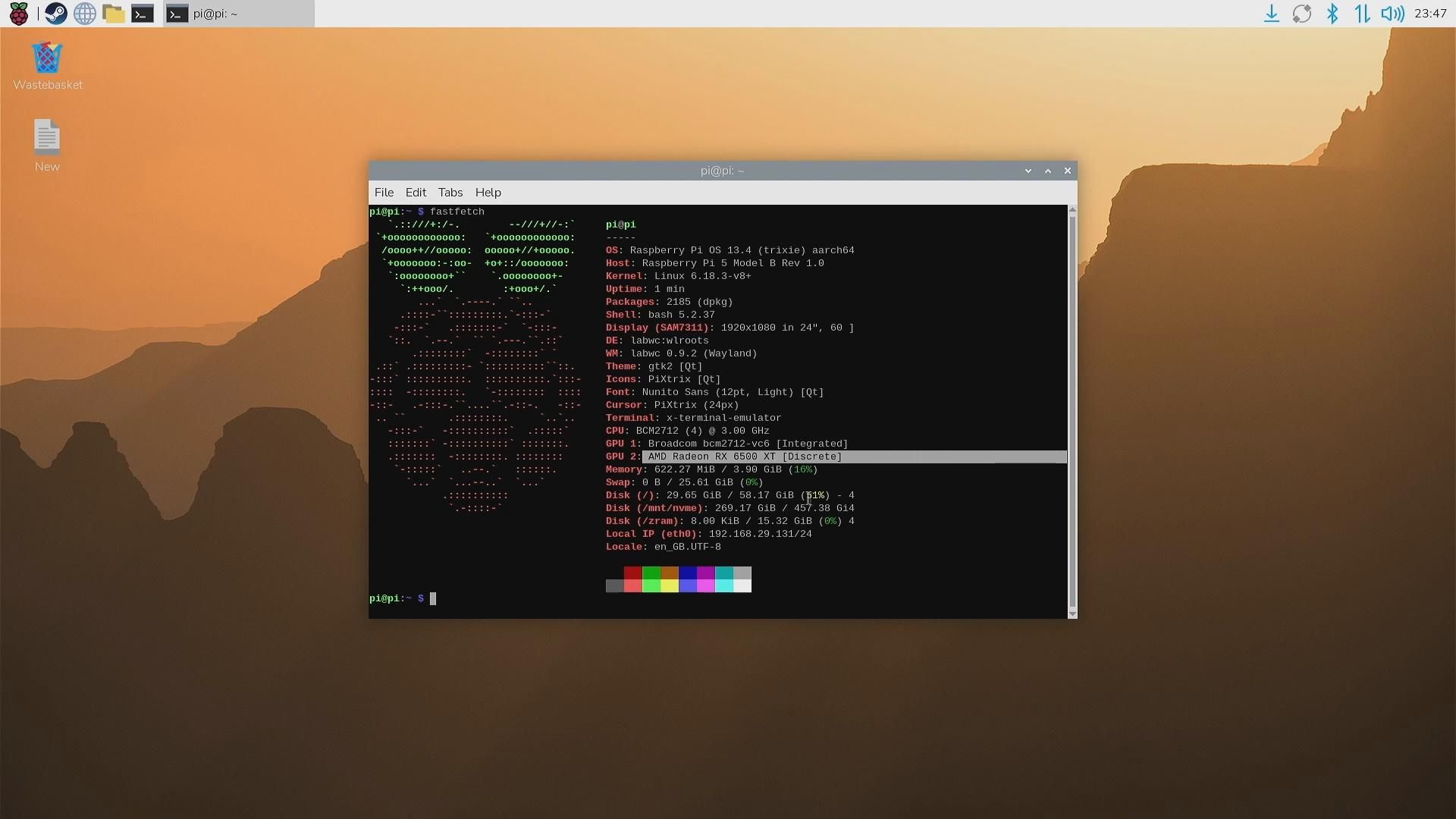This screenshot has width=1456, height=819.
Task: Click the 'Uptime: 1 min' line
Action: pyautogui.click(x=645, y=289)
